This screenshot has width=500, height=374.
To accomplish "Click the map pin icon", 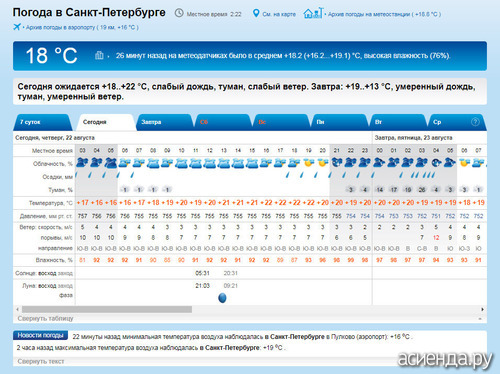I will 256,13.
